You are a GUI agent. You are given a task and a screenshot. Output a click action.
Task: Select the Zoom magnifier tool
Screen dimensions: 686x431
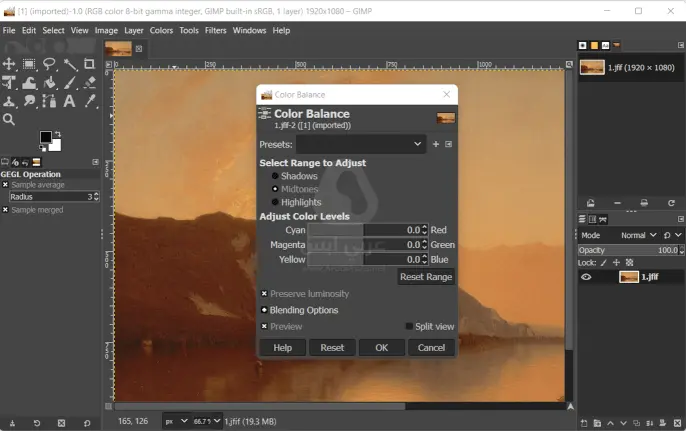pyautogui.click(x=9, y=119)
